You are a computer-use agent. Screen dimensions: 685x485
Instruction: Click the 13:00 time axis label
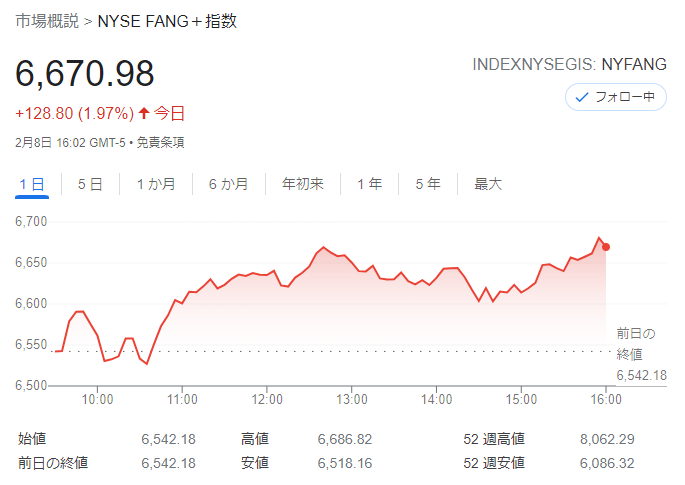click(x=352, y=399)
